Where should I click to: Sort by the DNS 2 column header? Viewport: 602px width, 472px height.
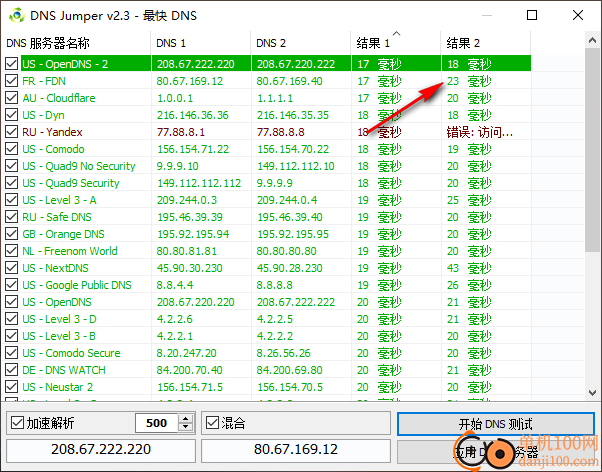[x=301, y=43]
